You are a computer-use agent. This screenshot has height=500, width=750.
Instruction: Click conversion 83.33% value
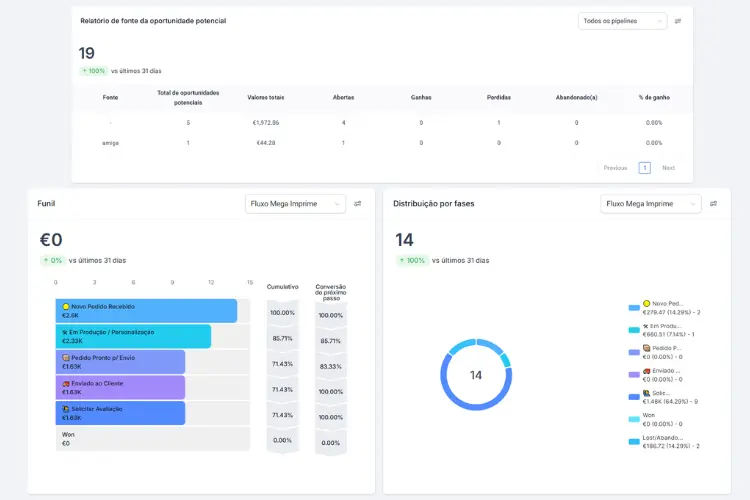(x=331, y=367)
